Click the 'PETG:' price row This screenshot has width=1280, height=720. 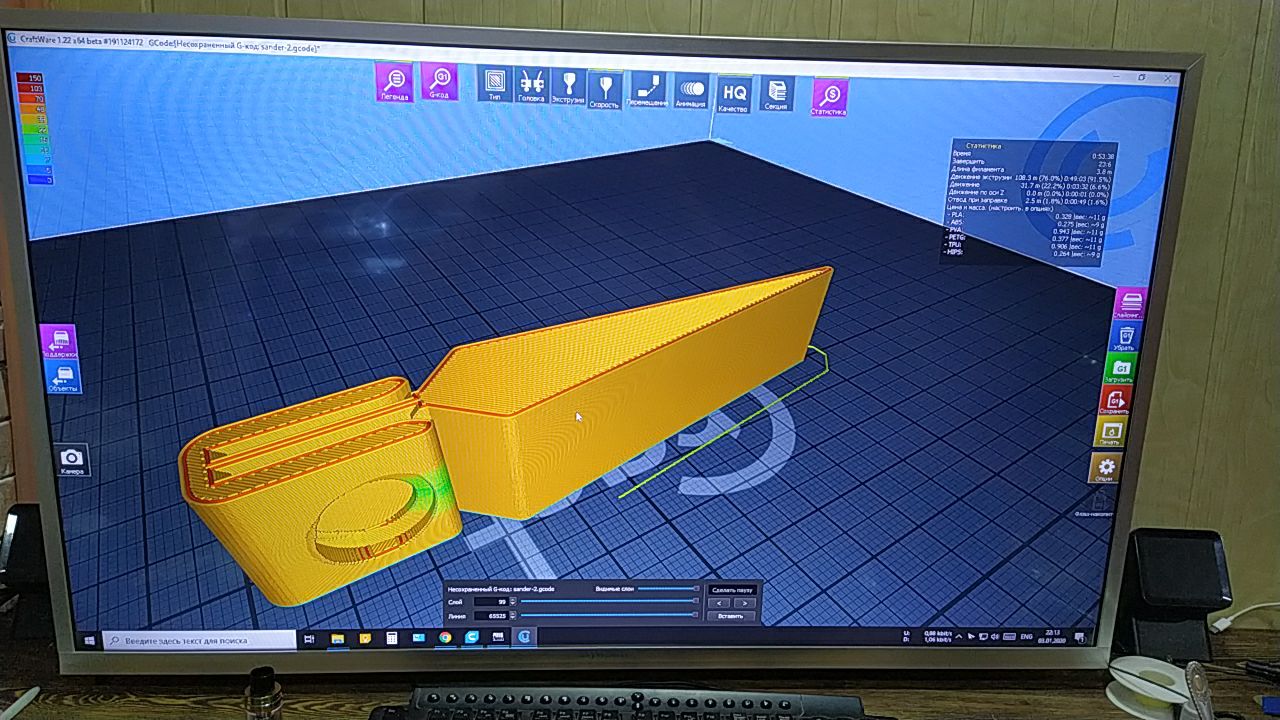pos(1022,239)
